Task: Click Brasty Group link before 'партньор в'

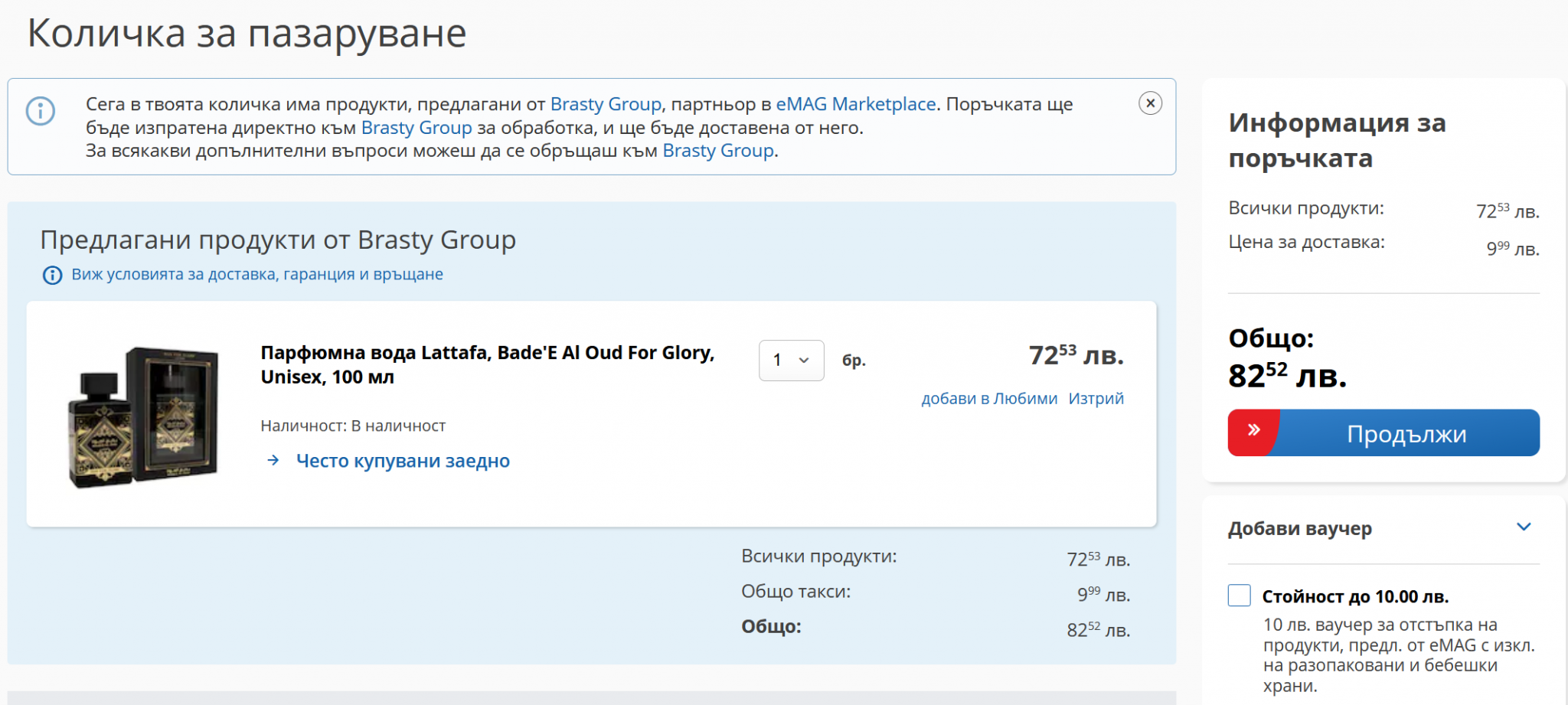Action: 606,104
